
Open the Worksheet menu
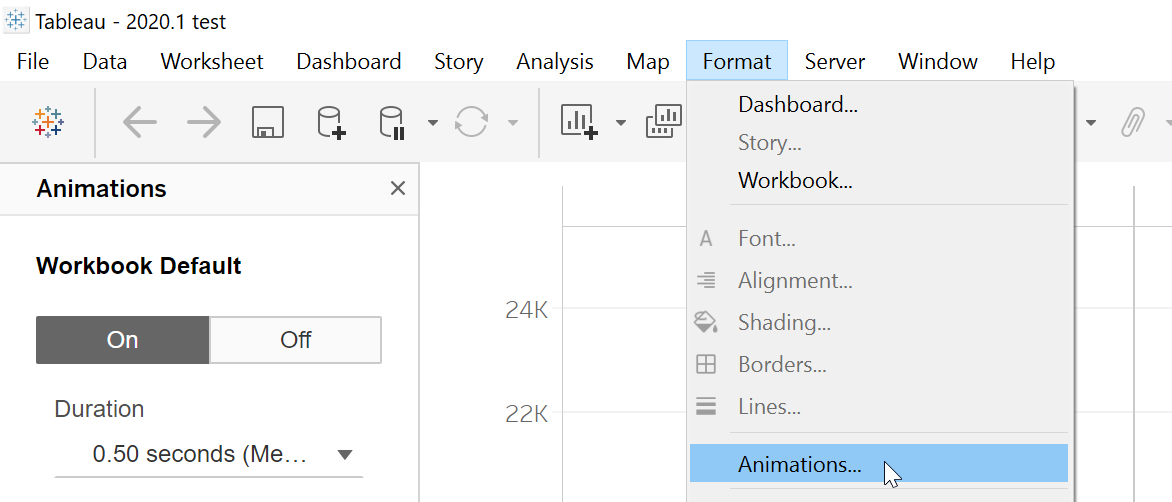(212, 62)
